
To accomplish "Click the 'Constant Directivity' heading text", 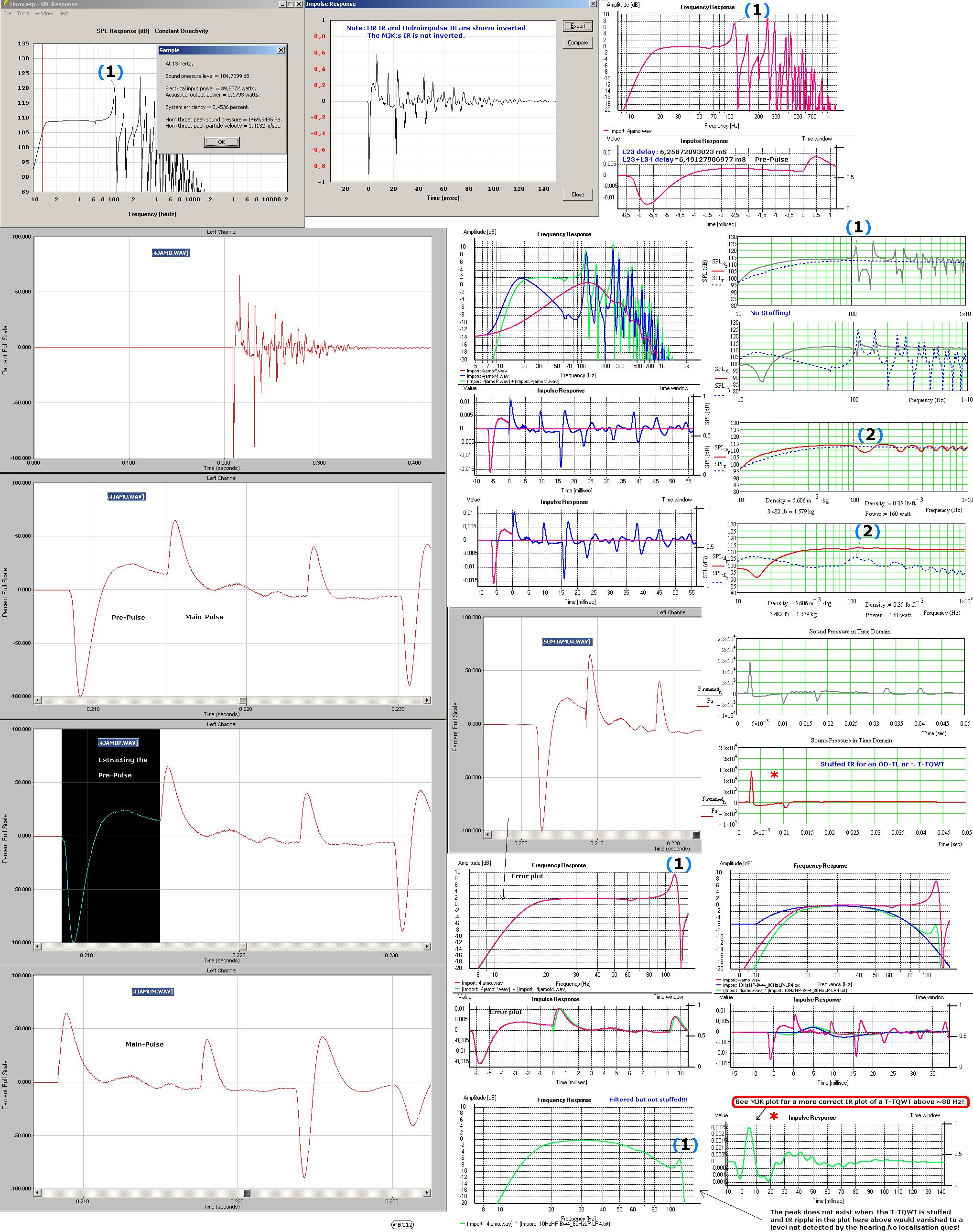I will 182,31.
